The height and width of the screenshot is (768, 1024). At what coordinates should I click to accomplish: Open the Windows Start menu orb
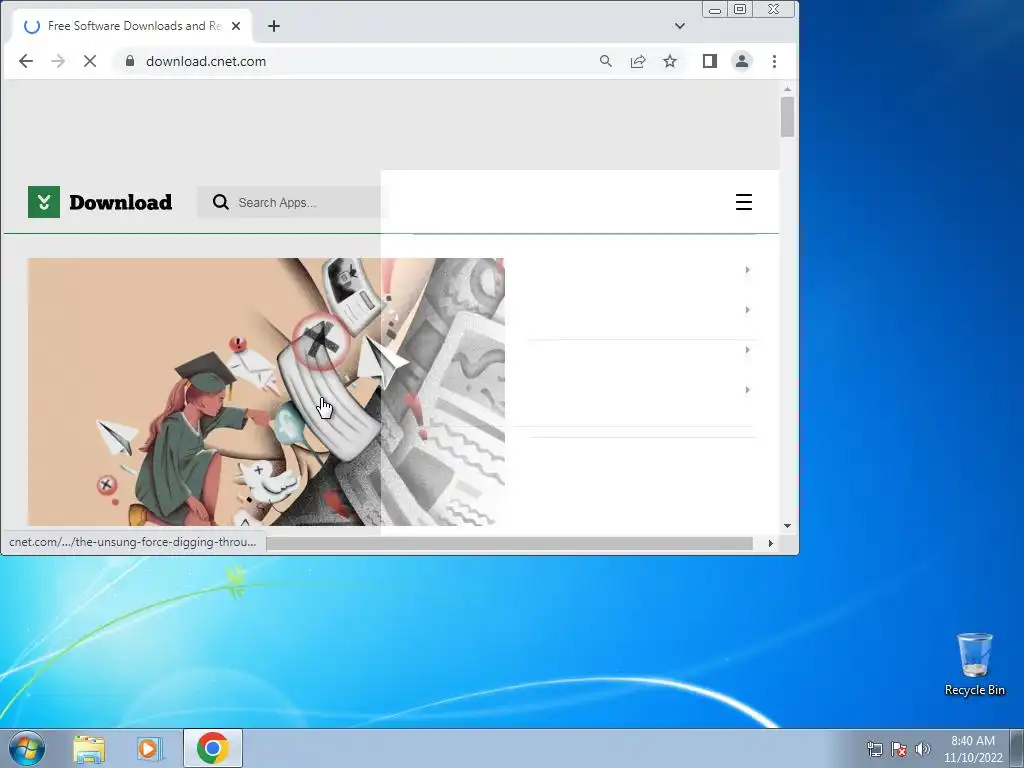[26, 748]
